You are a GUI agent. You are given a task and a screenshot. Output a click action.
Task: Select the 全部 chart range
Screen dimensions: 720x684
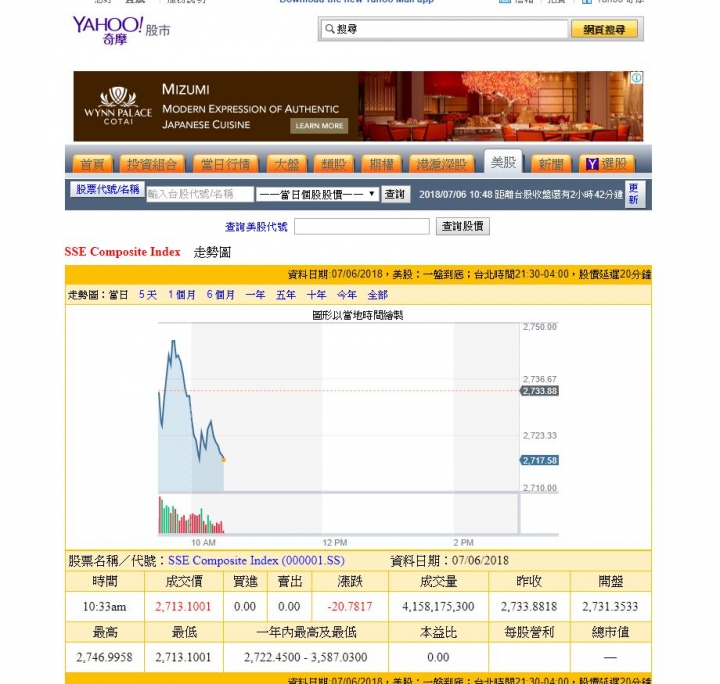point(377,295)
